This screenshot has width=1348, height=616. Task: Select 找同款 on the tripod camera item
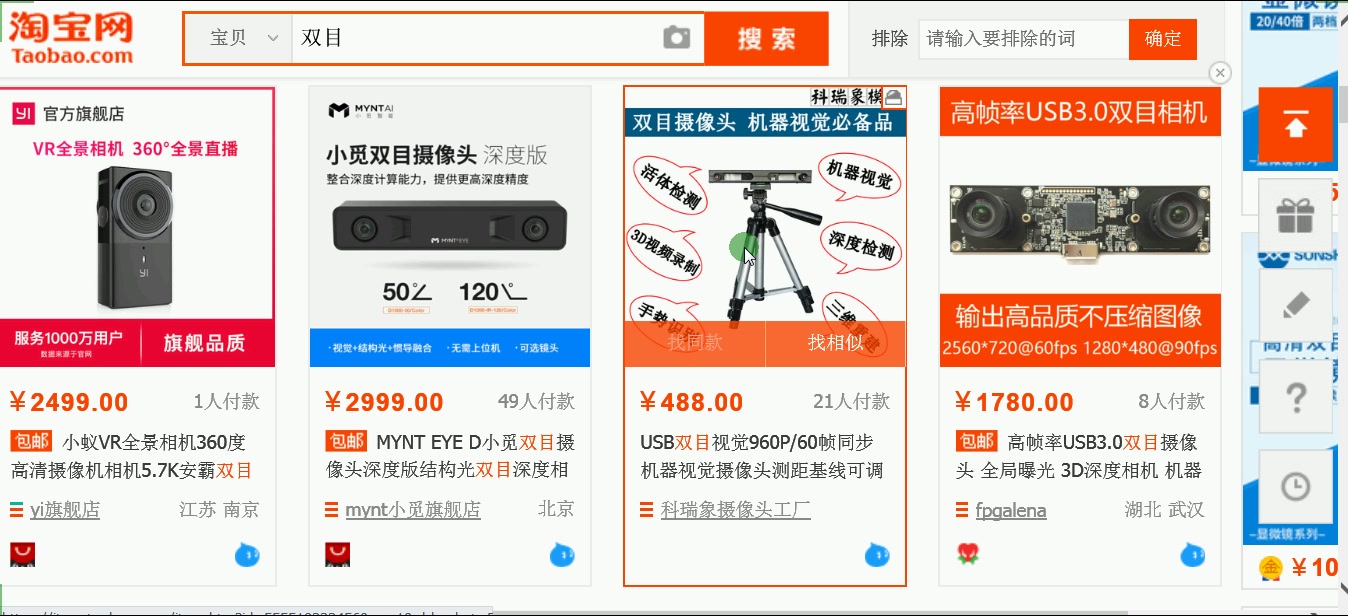[x=695, y=343]
